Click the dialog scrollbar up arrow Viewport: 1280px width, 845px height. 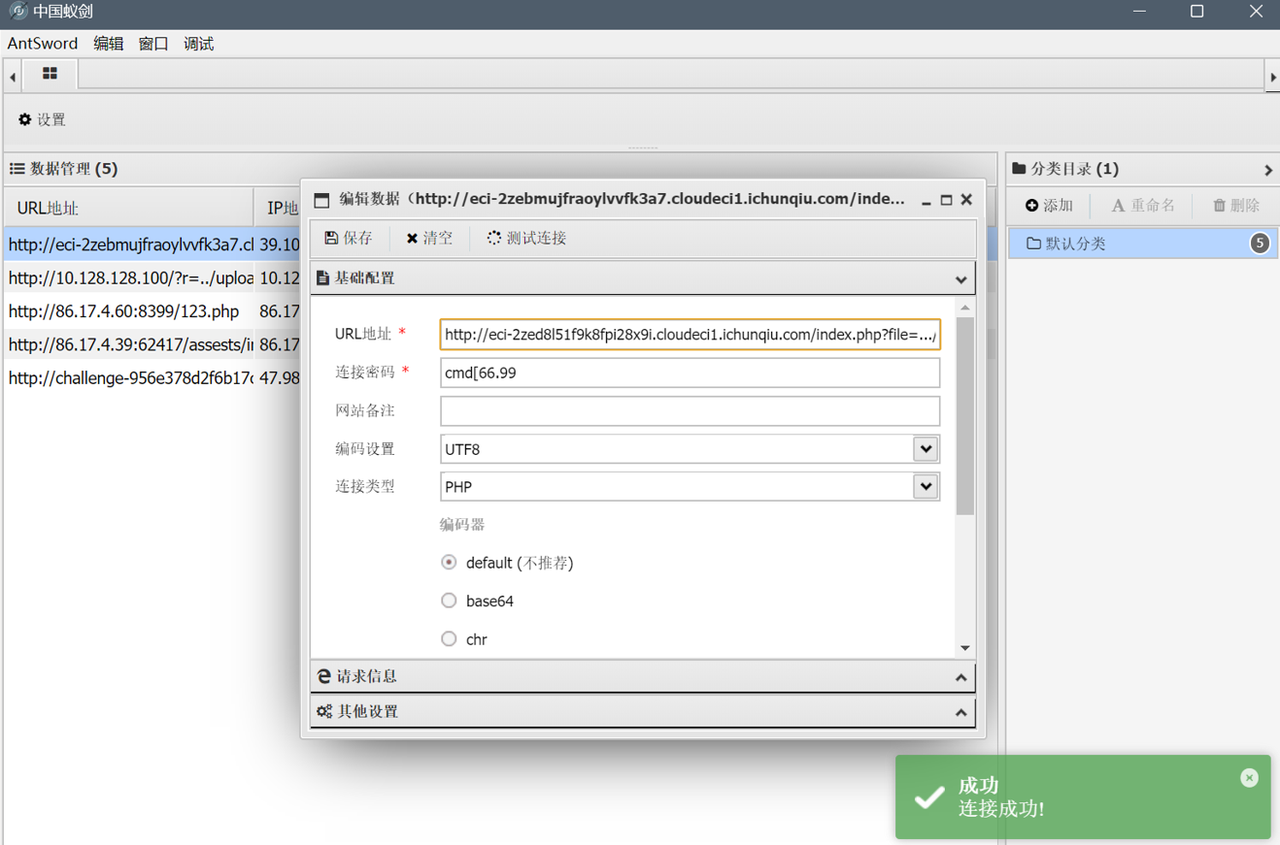[965, 308]
